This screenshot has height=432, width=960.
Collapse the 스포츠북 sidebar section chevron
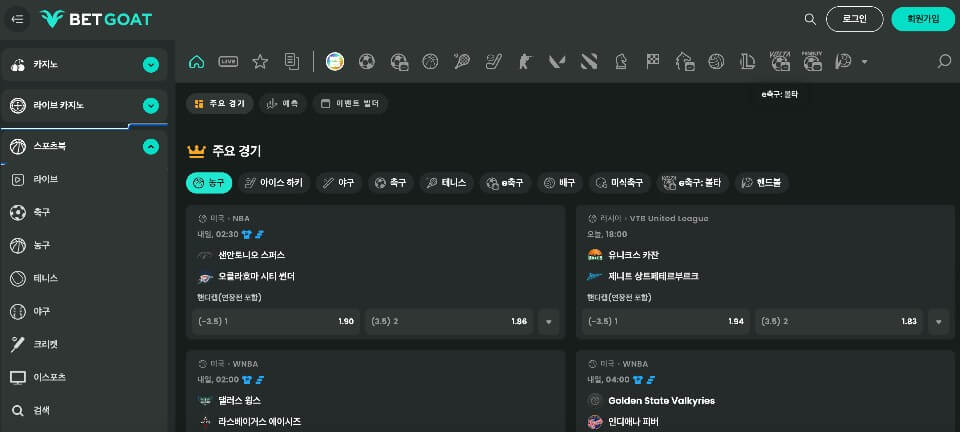(151, 147)
